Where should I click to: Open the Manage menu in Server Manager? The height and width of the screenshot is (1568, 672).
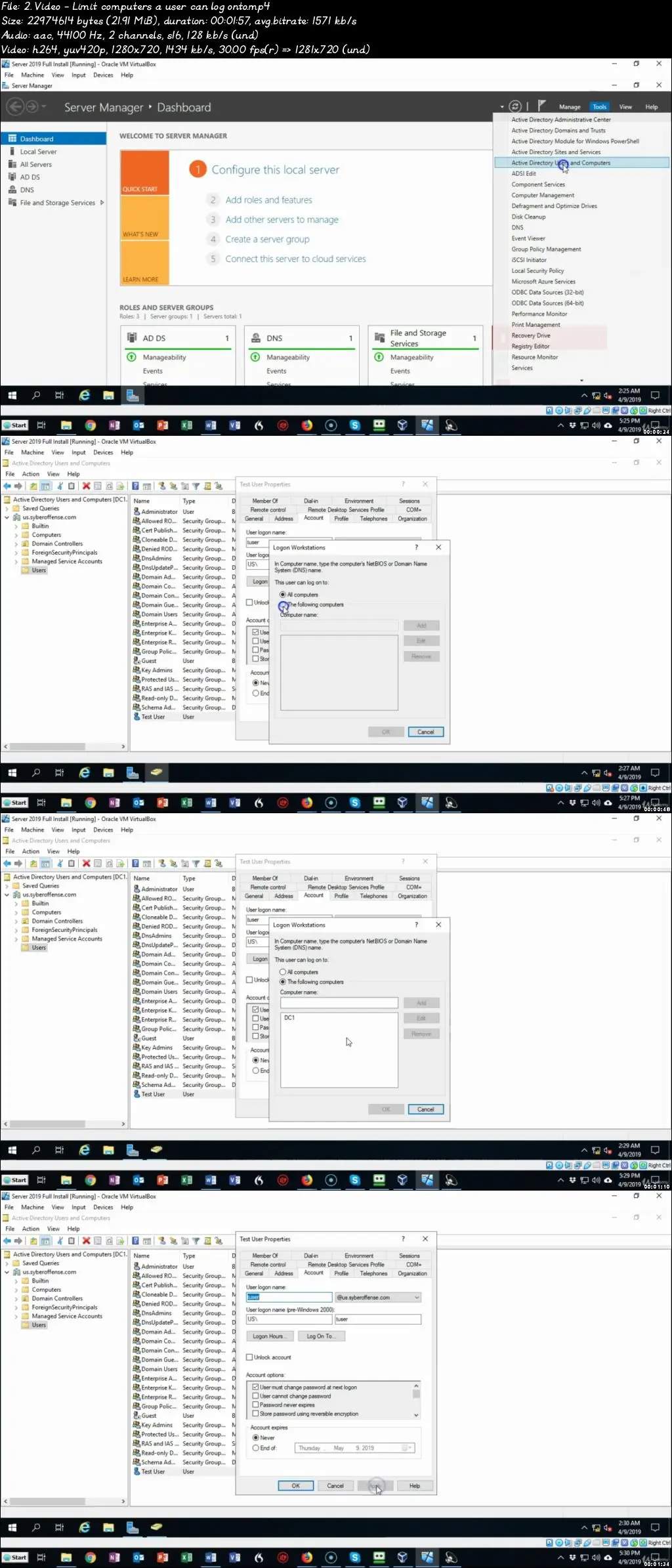570,107
